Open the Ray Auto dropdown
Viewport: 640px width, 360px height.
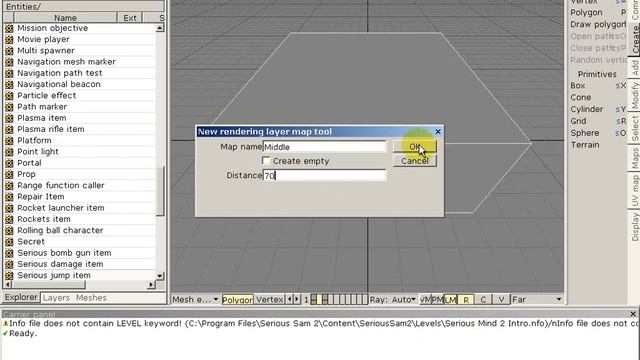(393, 300)
